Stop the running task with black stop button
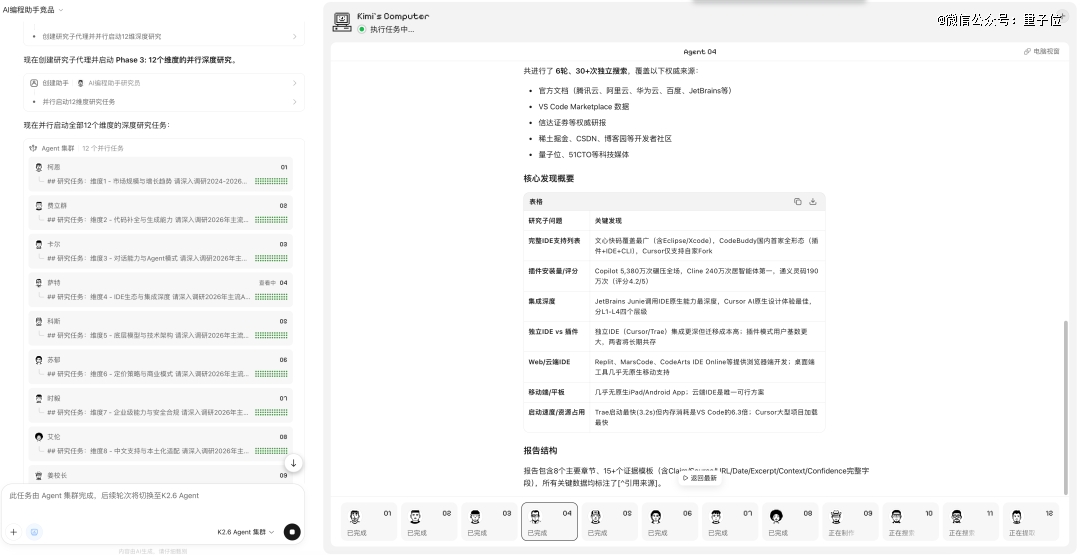 (292, 532)
